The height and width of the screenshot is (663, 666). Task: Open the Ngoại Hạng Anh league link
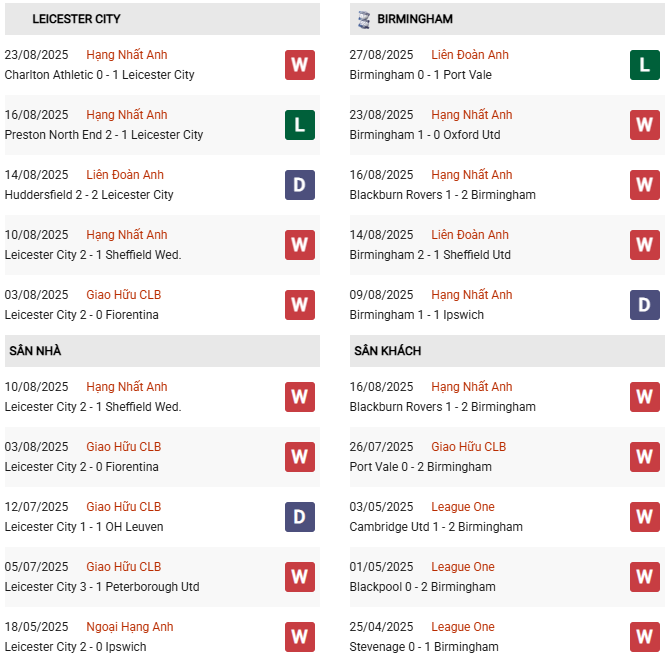point(130,627)
